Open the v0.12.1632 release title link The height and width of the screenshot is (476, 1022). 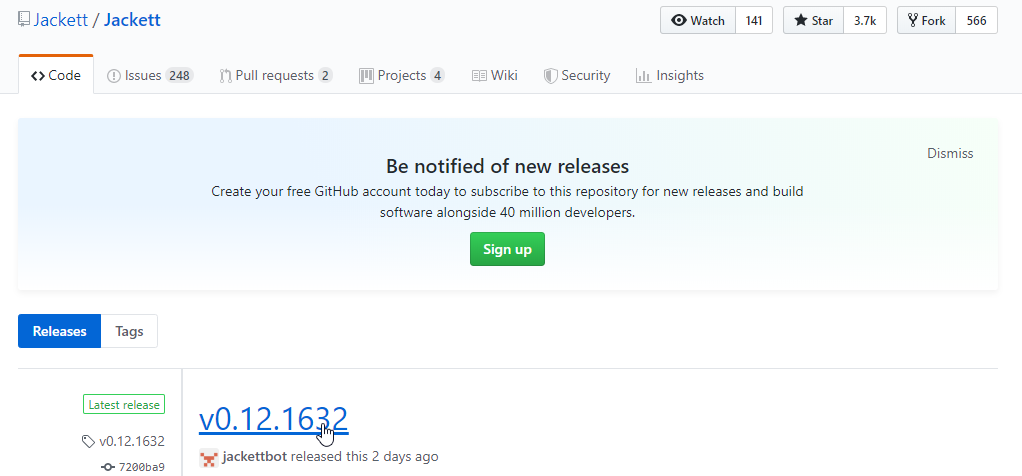click(x=273, y=419)
